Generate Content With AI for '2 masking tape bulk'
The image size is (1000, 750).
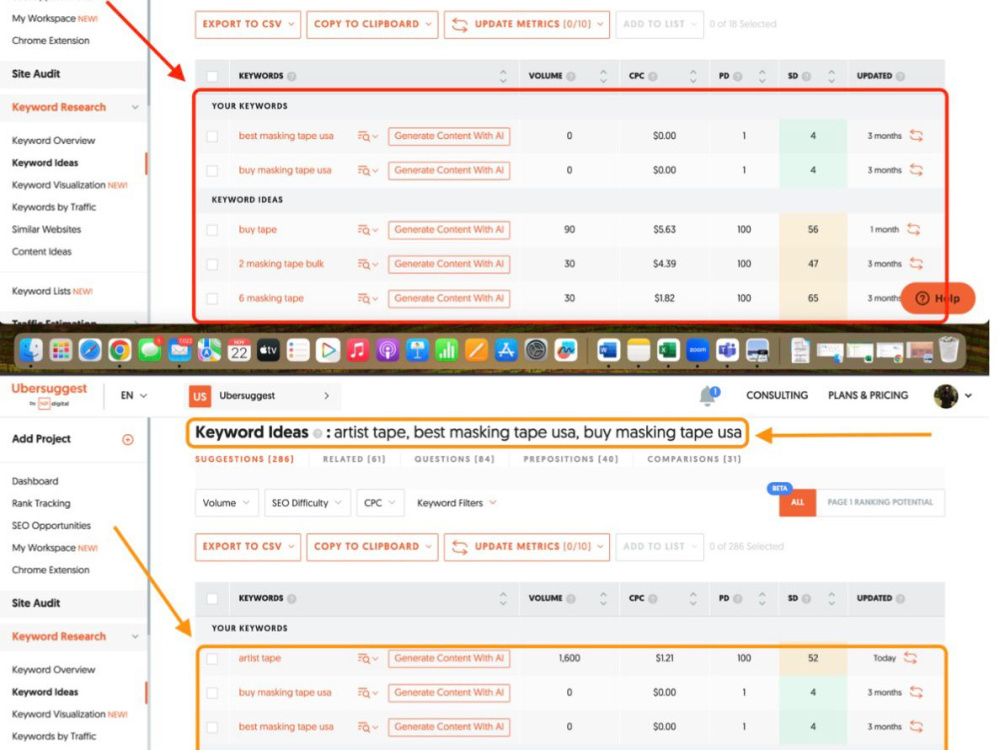pos(449,264)
